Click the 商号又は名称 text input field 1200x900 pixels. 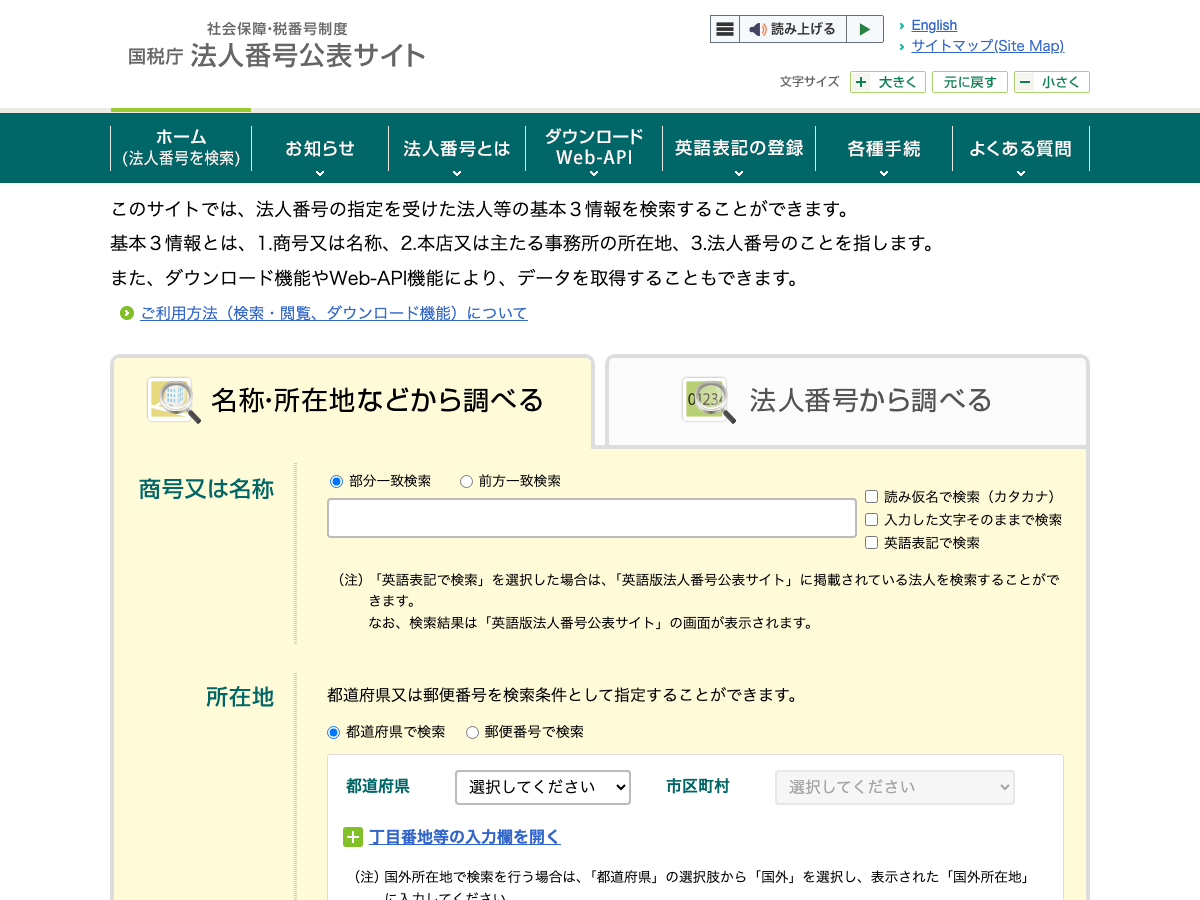592,518
